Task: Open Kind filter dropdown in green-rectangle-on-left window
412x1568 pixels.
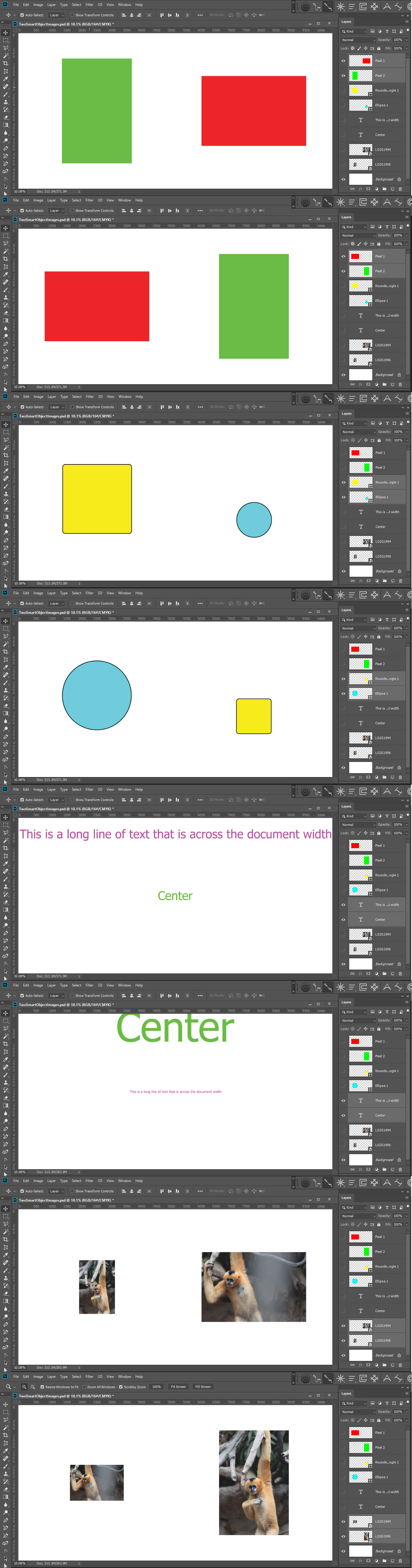Action: (x=354, y=31)
